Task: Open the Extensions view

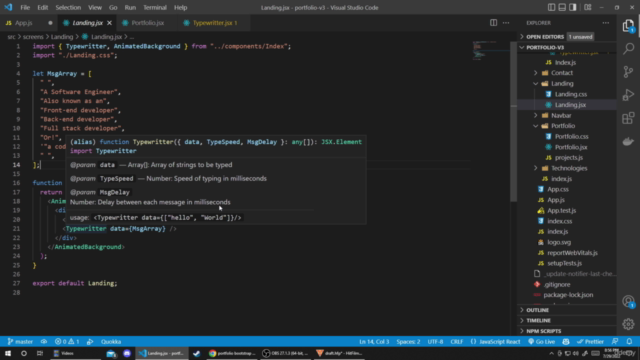Action: pyautogui.click(x=629, y=118)
